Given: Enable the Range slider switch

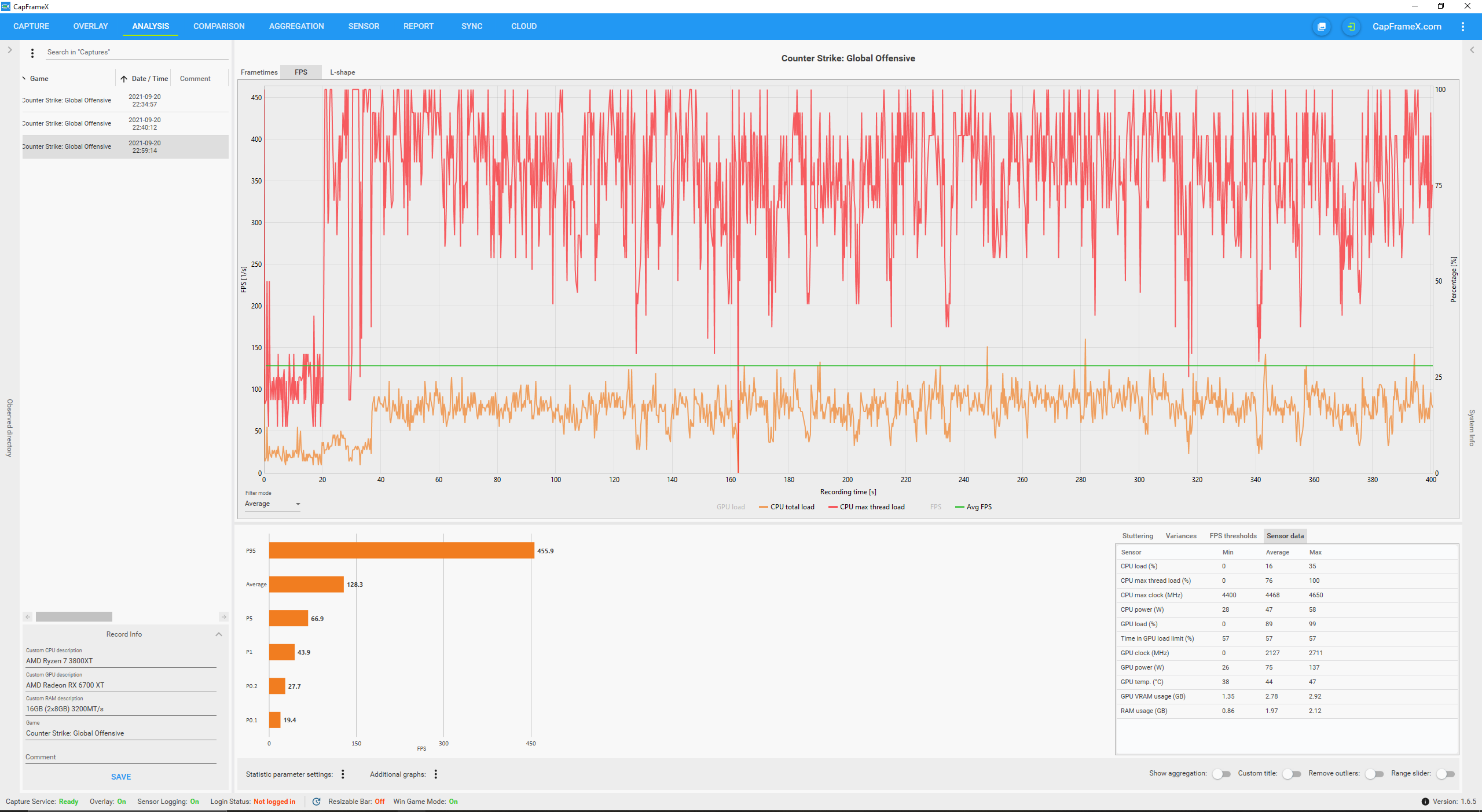Looking at the screenshot, I should pos(1446,774).
